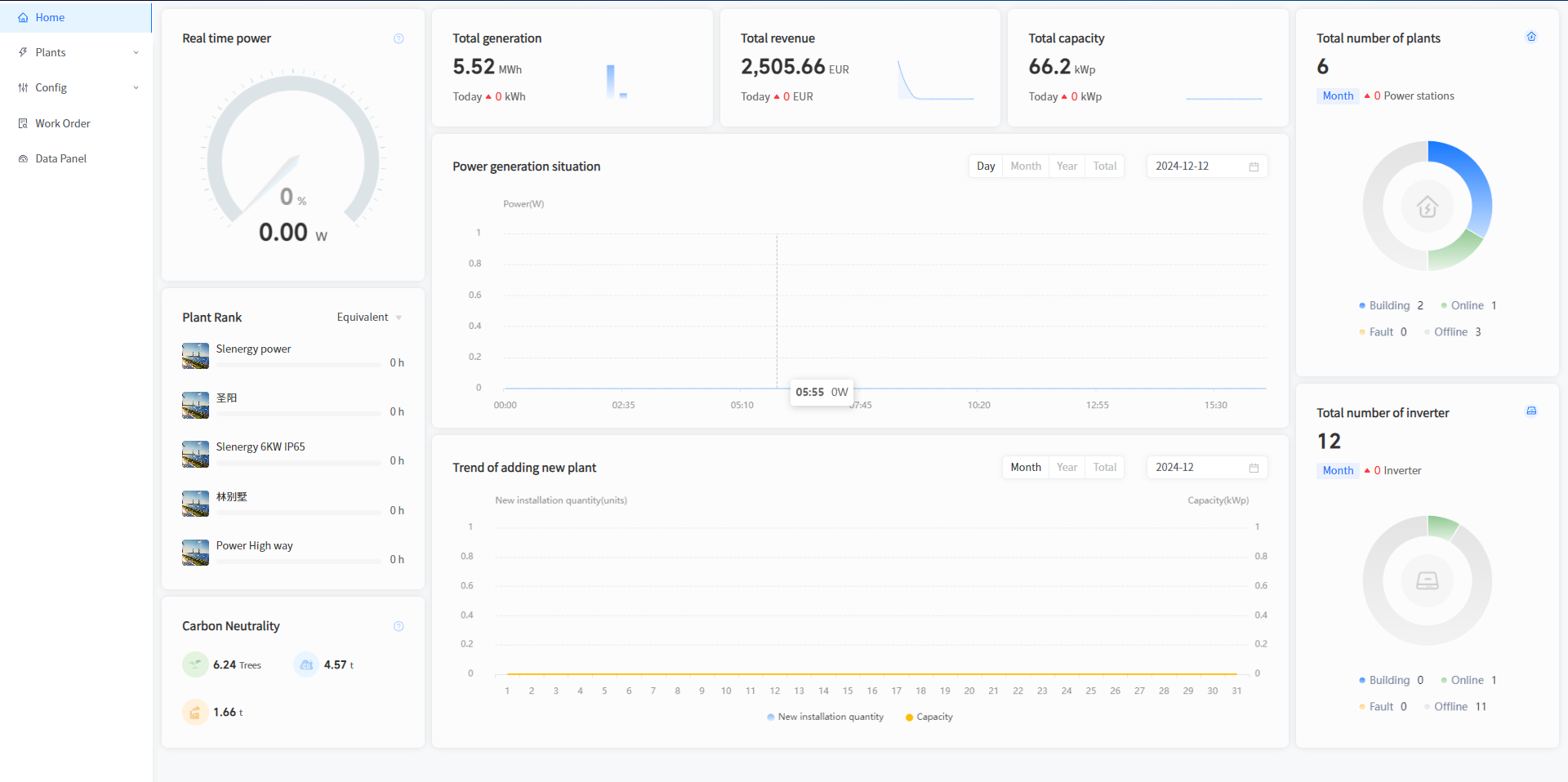This screenshot has height=782, width=1568.
Task: Click the Real time power help icon
Action: coord(399,38)
